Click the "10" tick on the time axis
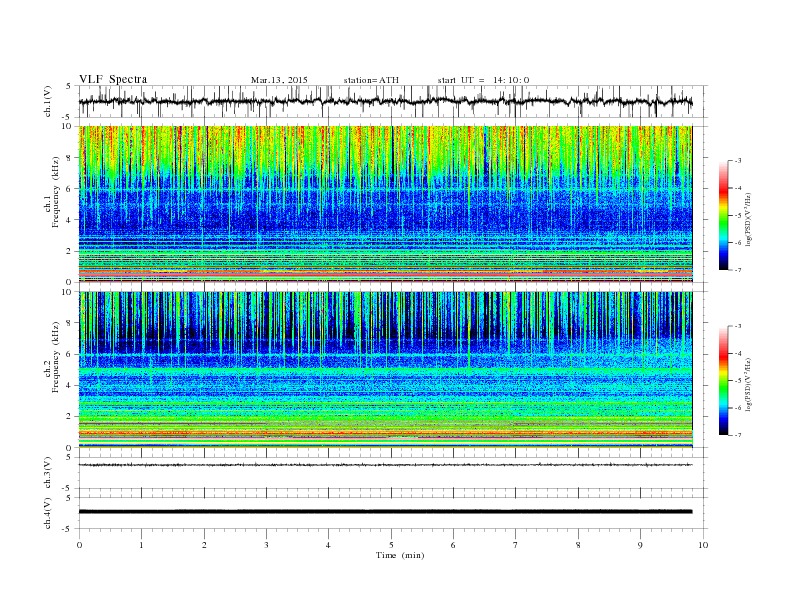The width and height of the screenshot is (792, 612). (703, 545)
